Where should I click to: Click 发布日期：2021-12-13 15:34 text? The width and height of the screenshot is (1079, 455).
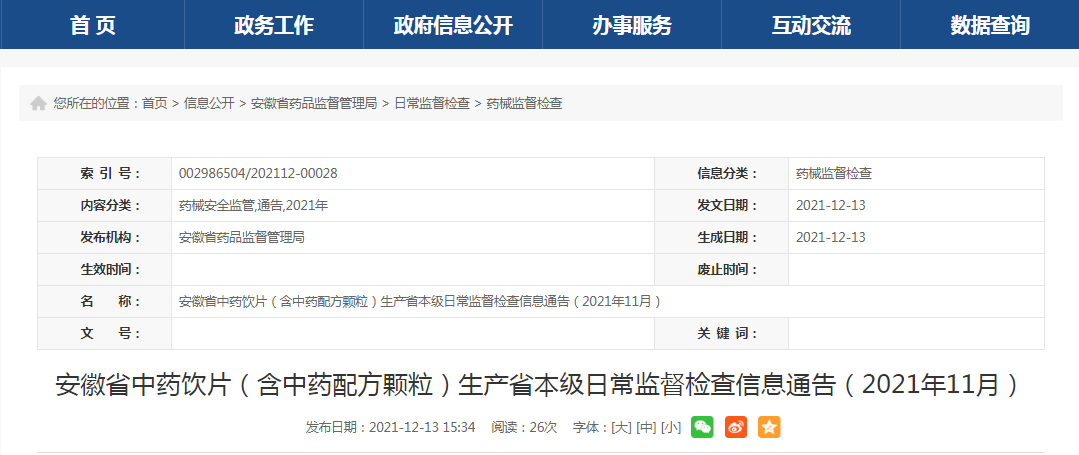point(390,427)
